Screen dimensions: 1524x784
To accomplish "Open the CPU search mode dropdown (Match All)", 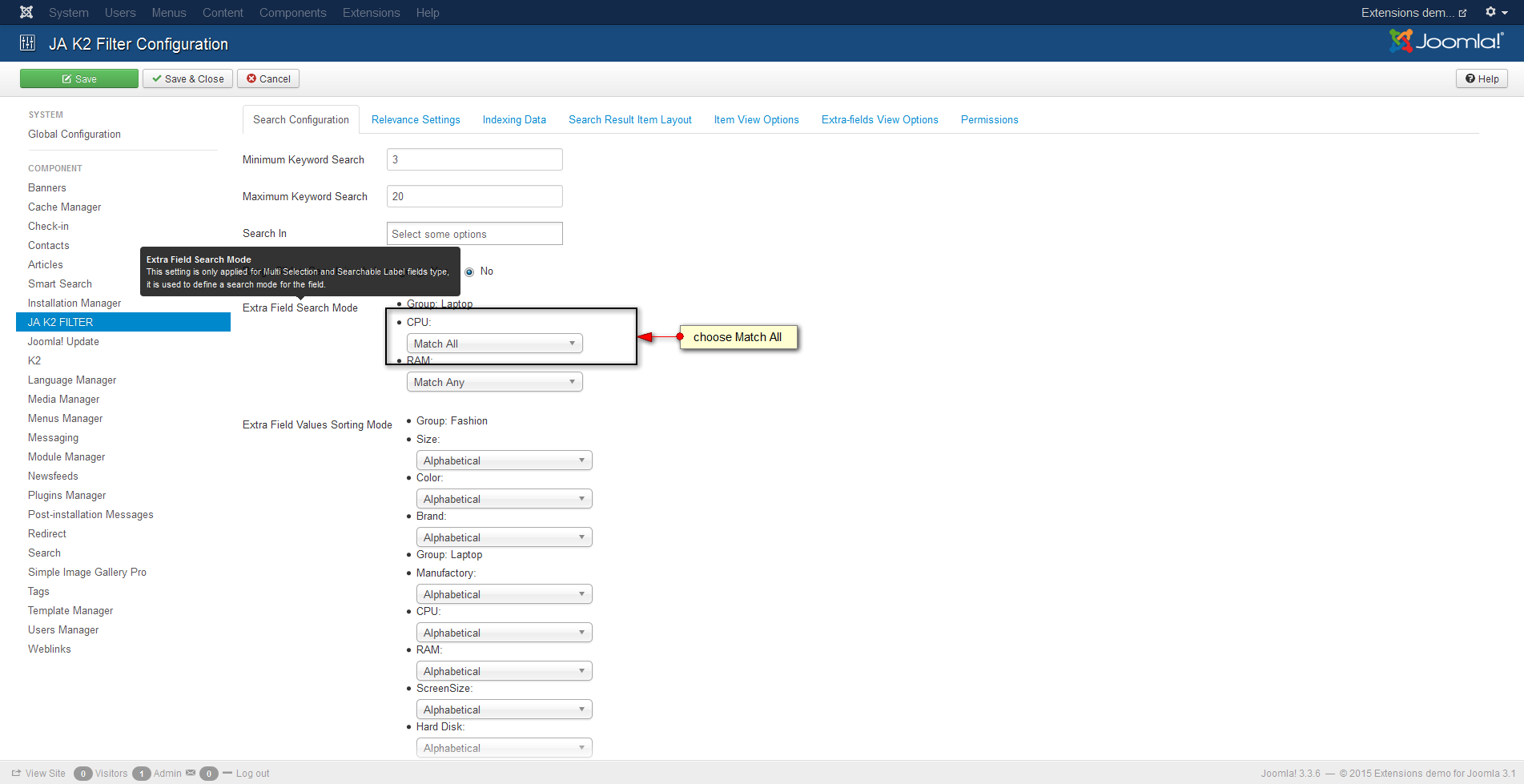I will tap(494, 344).
